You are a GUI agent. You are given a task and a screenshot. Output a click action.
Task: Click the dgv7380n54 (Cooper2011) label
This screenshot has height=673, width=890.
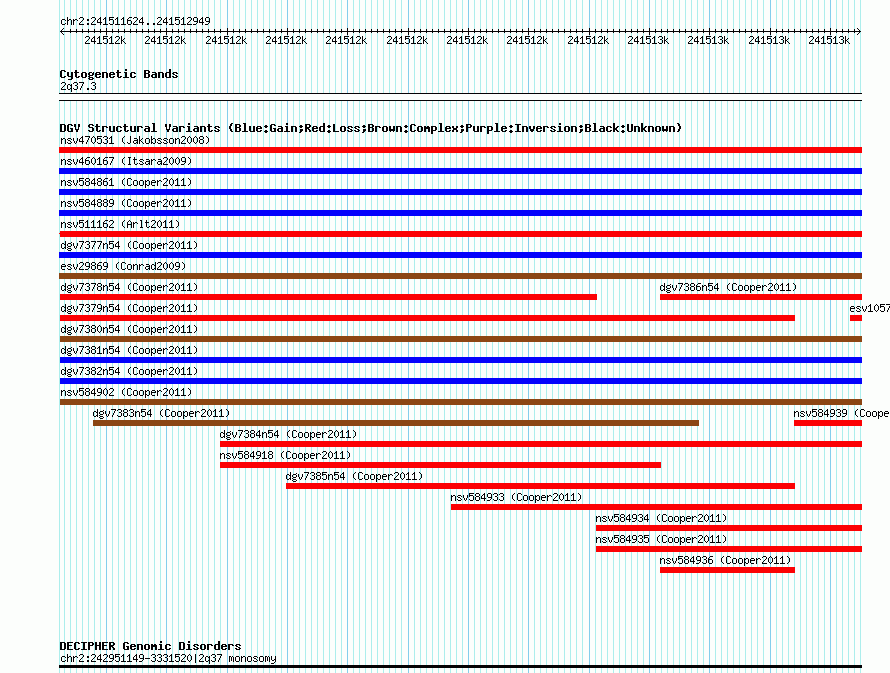(x=129, y=329)
